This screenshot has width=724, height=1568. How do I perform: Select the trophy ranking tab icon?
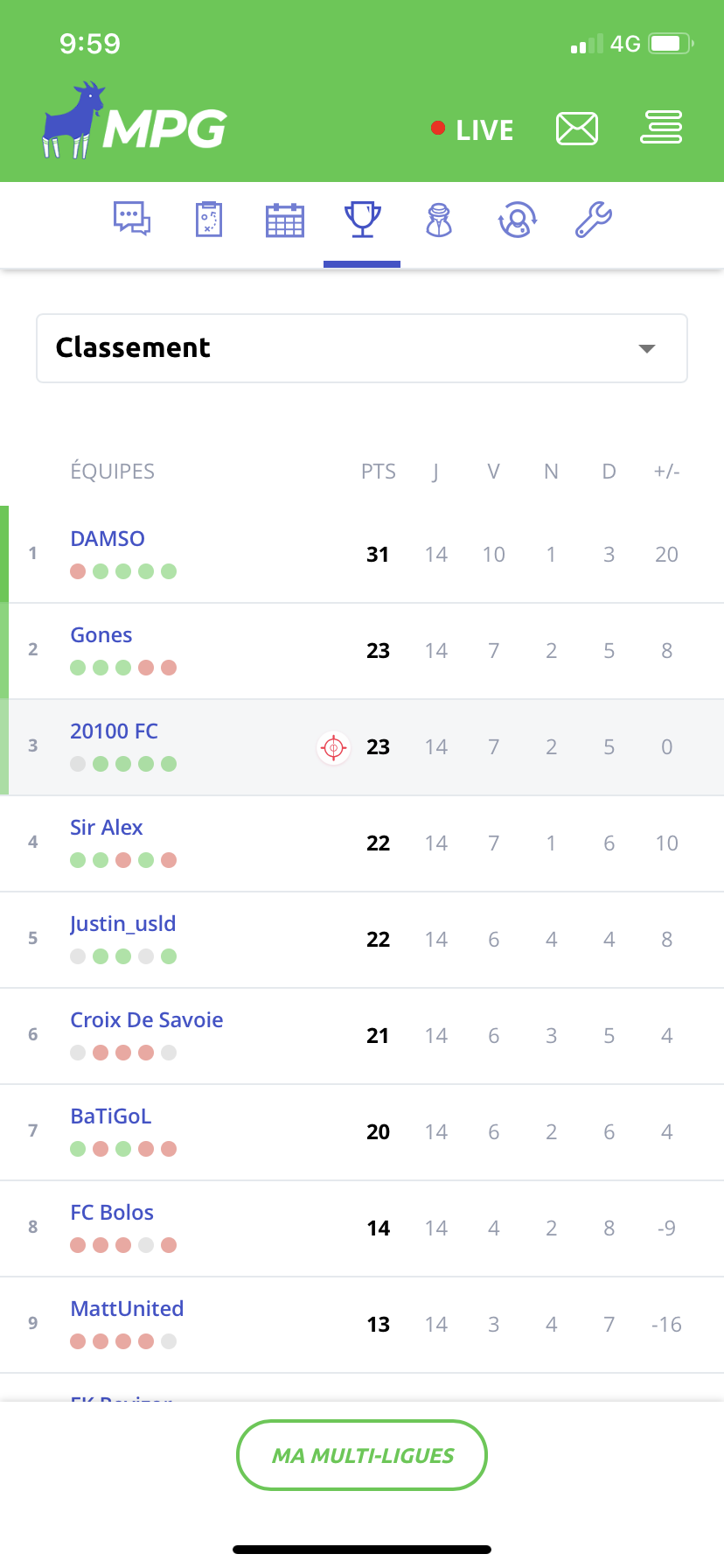(362, 219)
